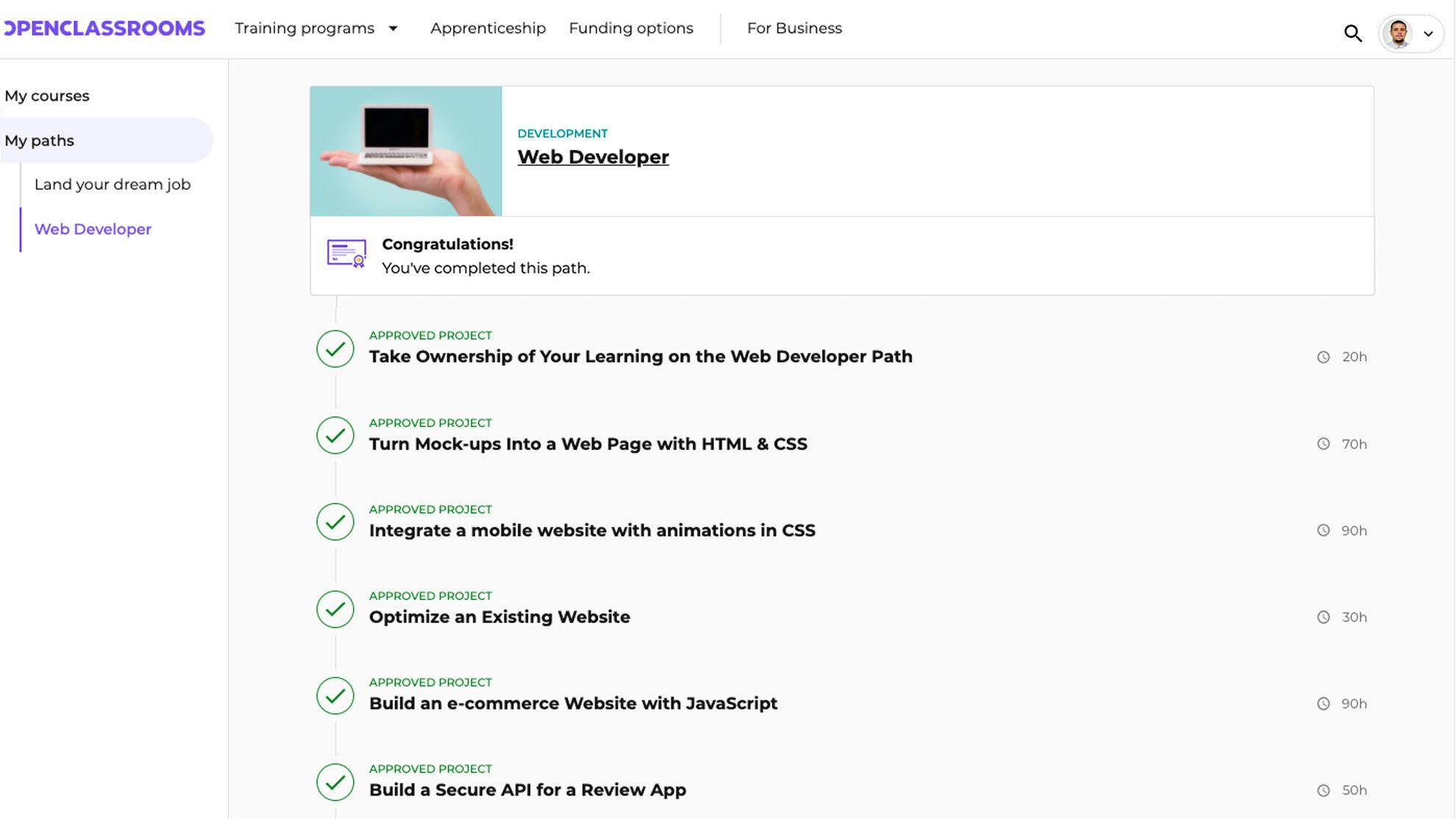Image resolution: width=1456 pixels, height=819 pixels.
Task: Expand the account chevron next to avatar
Action: (1428, 34)
